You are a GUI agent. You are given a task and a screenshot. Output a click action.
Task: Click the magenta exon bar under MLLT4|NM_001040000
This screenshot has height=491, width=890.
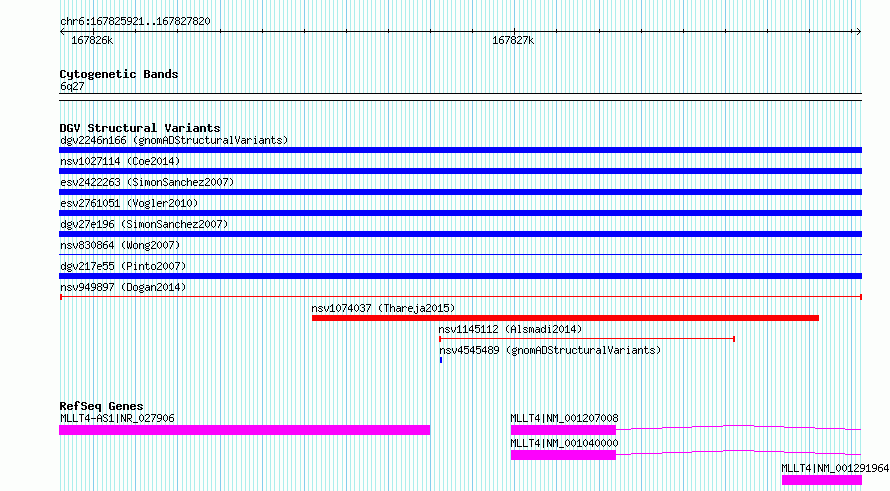[563, 455]
